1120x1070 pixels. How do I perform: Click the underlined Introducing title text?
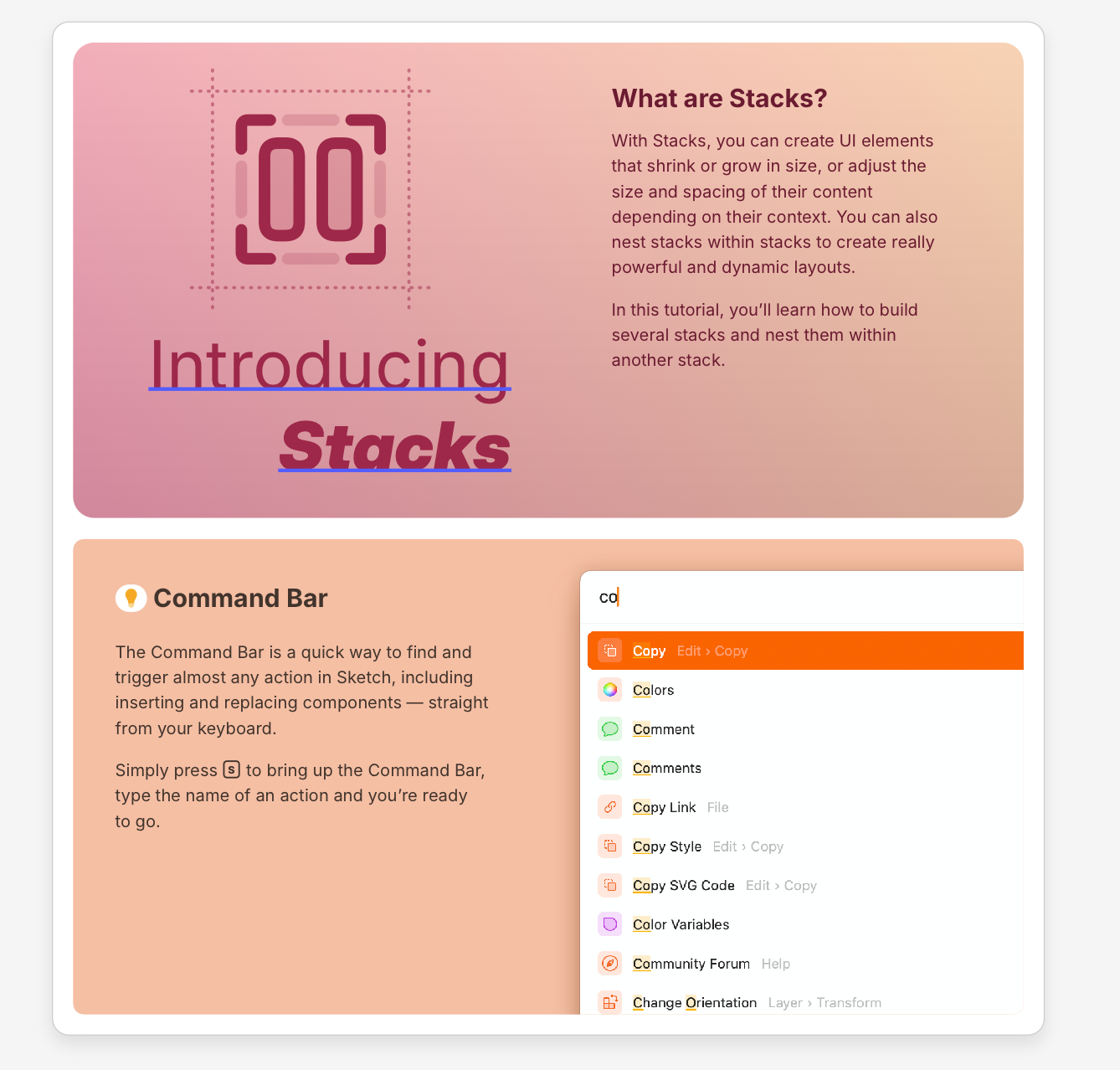(329, 364)
